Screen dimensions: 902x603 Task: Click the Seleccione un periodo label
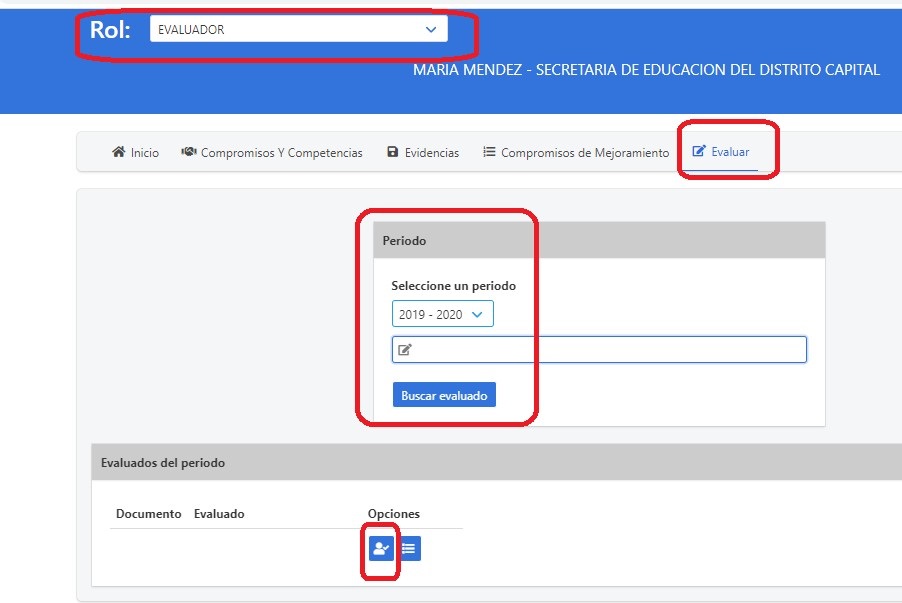[x=453, y=286]
